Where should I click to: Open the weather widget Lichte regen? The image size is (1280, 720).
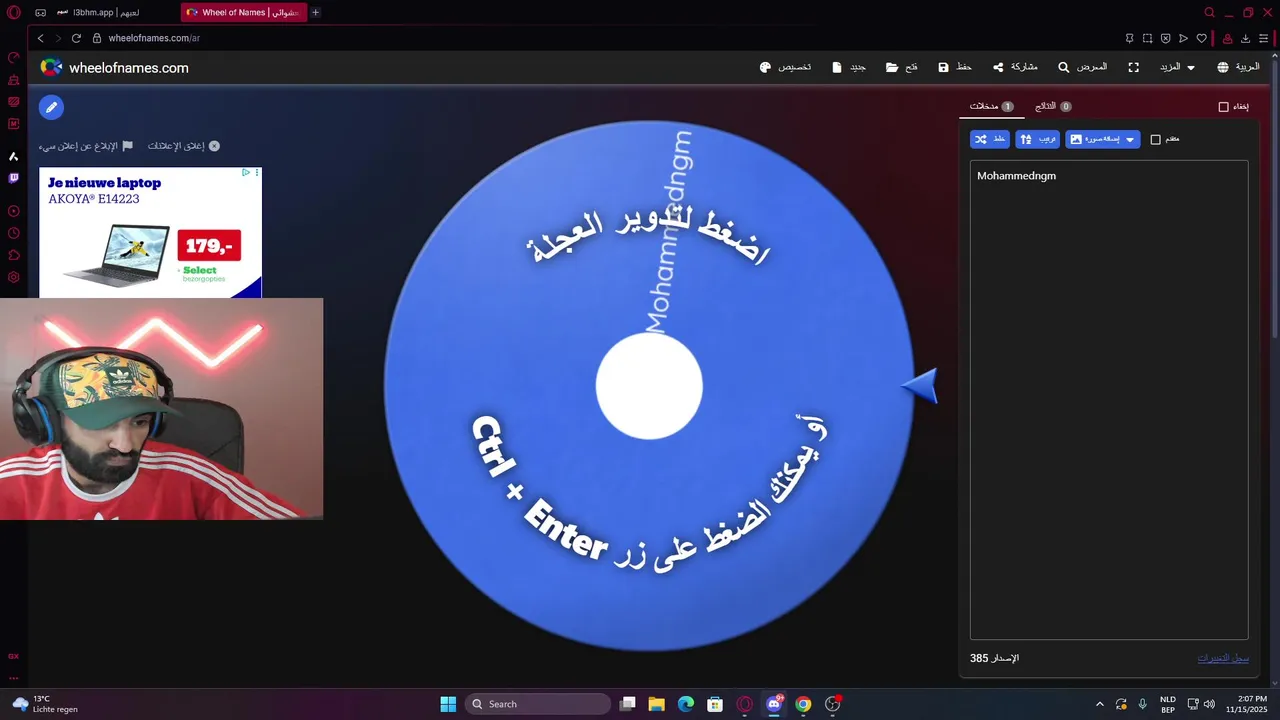pyautogui.click(x=45, y=704)
